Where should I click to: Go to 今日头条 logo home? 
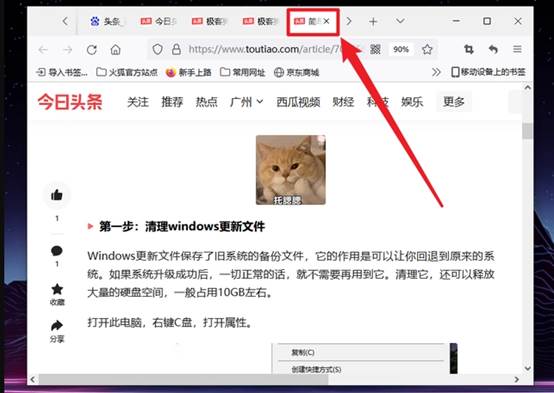(x=70, y=102)
